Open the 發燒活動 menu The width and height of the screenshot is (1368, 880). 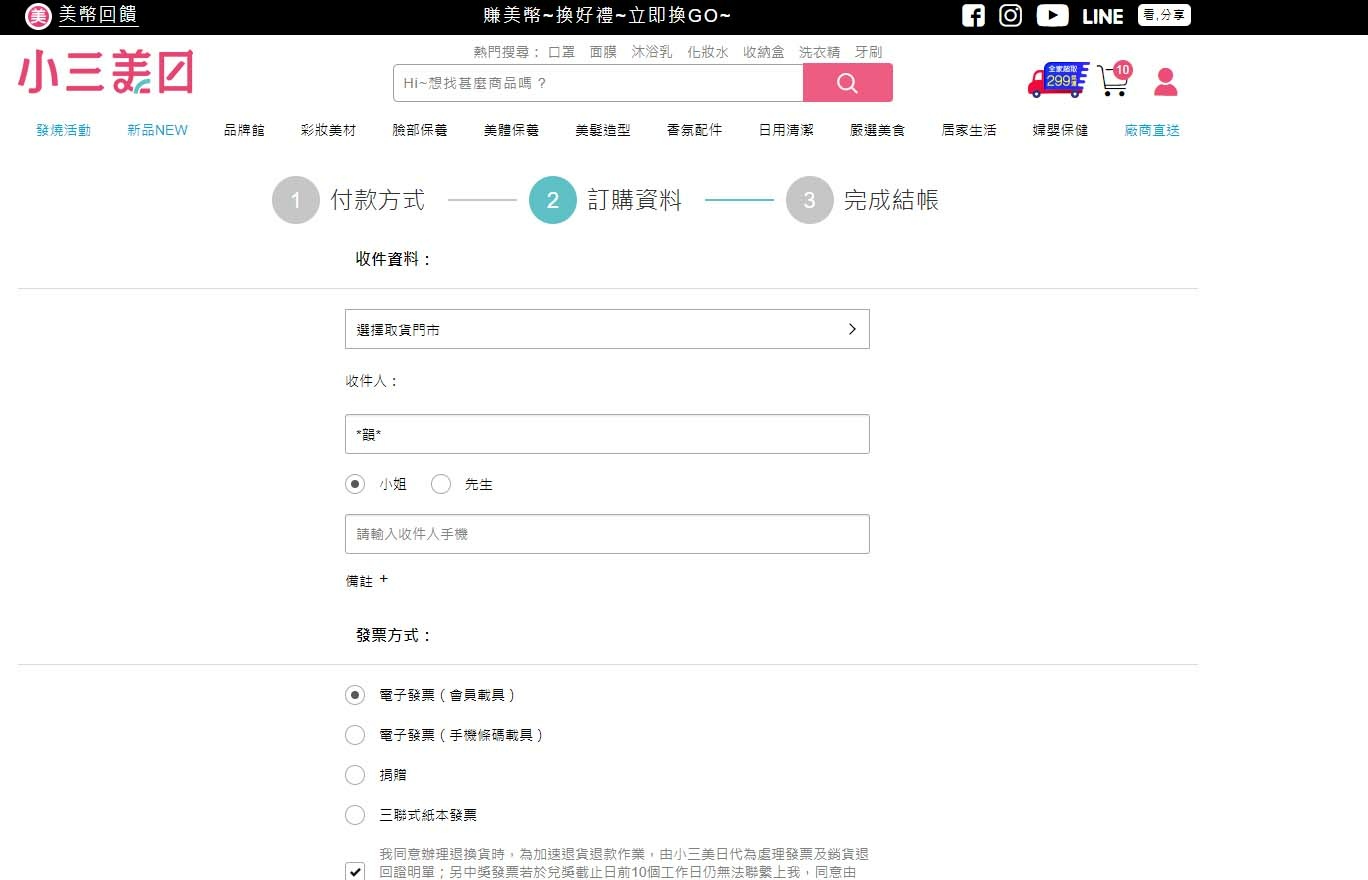(63, 130)
